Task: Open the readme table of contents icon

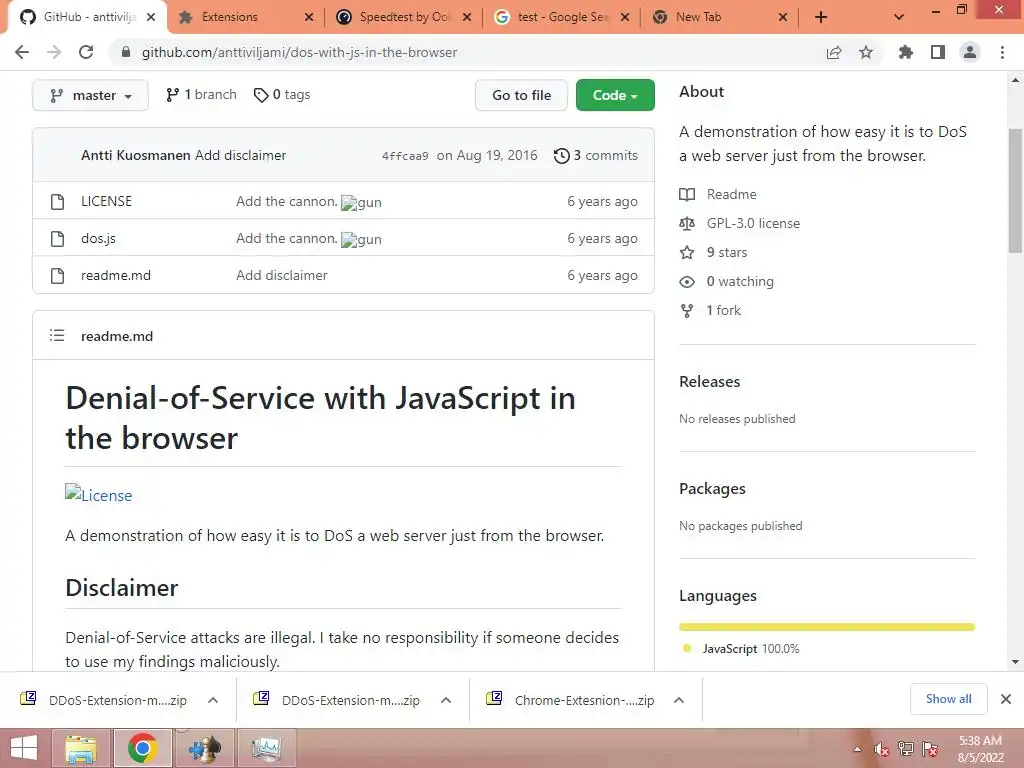Action: point(57,336)
